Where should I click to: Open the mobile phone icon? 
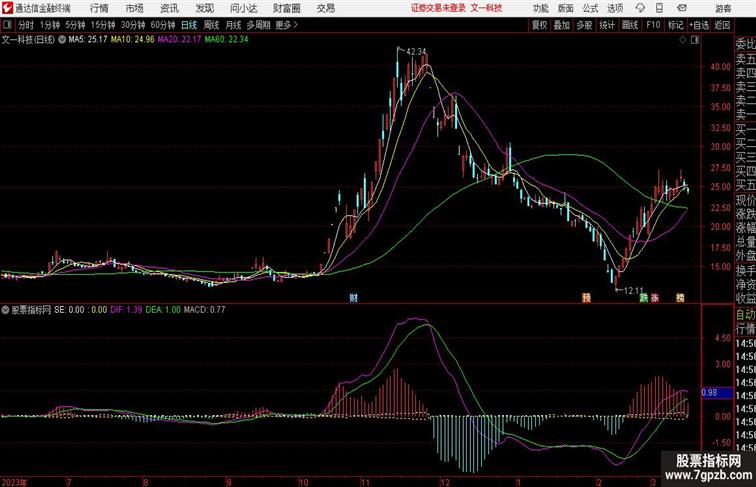coord(659,8)
